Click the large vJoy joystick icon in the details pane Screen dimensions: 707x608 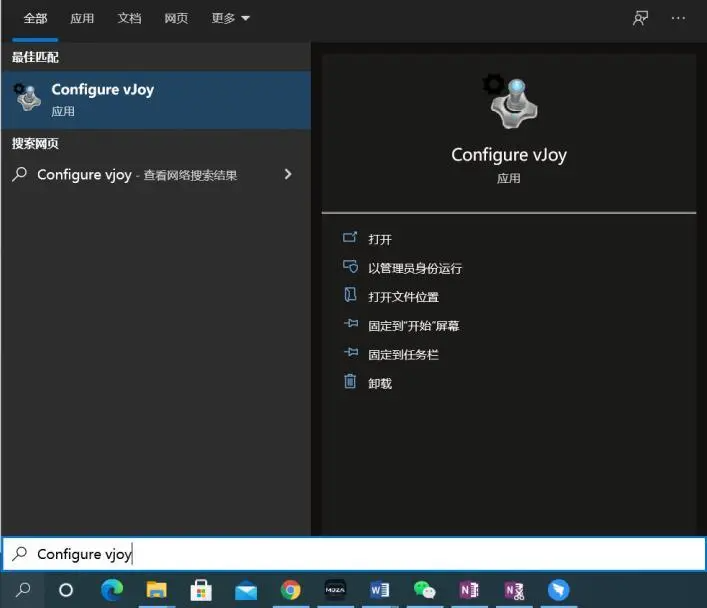[x=510, y=101]
